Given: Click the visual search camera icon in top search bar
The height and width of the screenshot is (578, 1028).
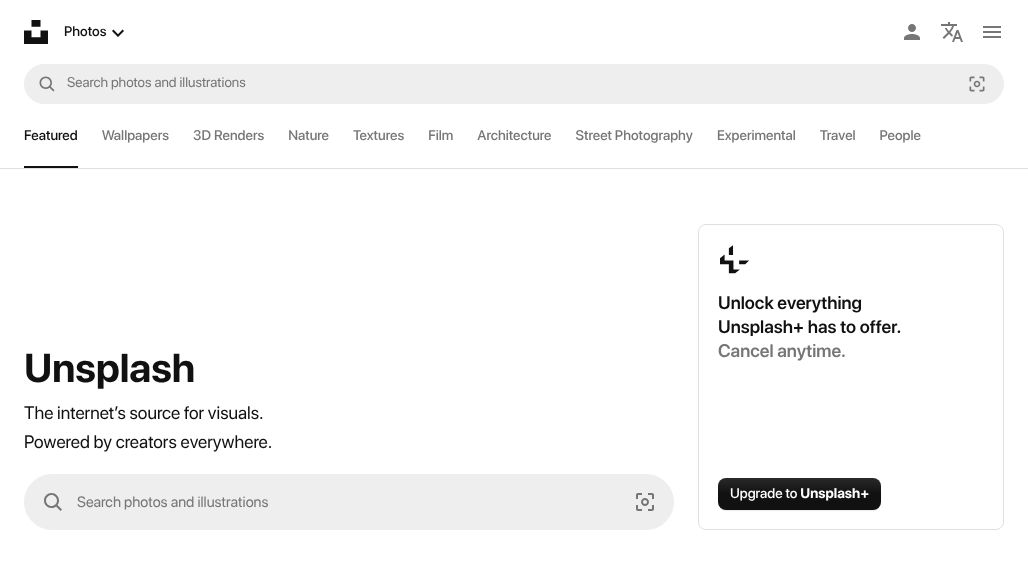Looking at the screenshot, I should 977,84.
